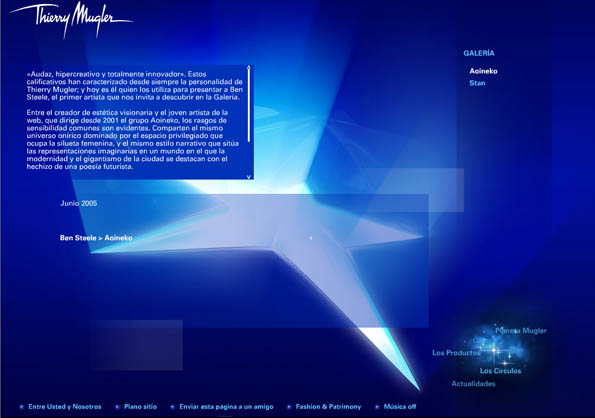
Task: Click Enviar esta página a un amigo
Action: (x=226, y=407)
